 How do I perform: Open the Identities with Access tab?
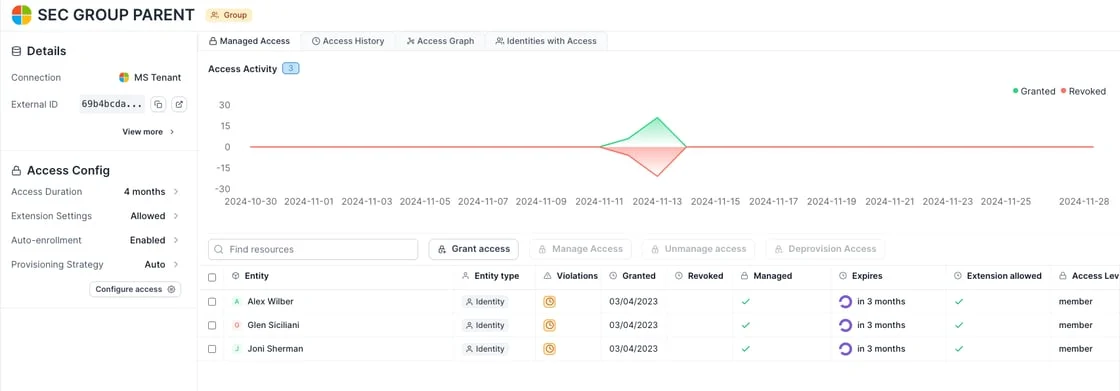546,41
